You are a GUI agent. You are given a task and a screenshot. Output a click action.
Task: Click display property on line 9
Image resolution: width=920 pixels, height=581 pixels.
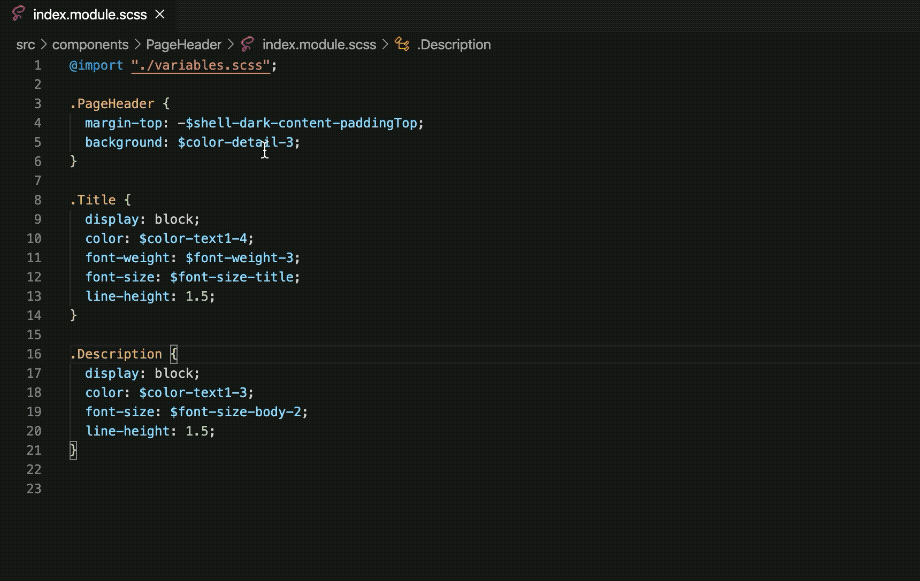click(x=112, y=219)
